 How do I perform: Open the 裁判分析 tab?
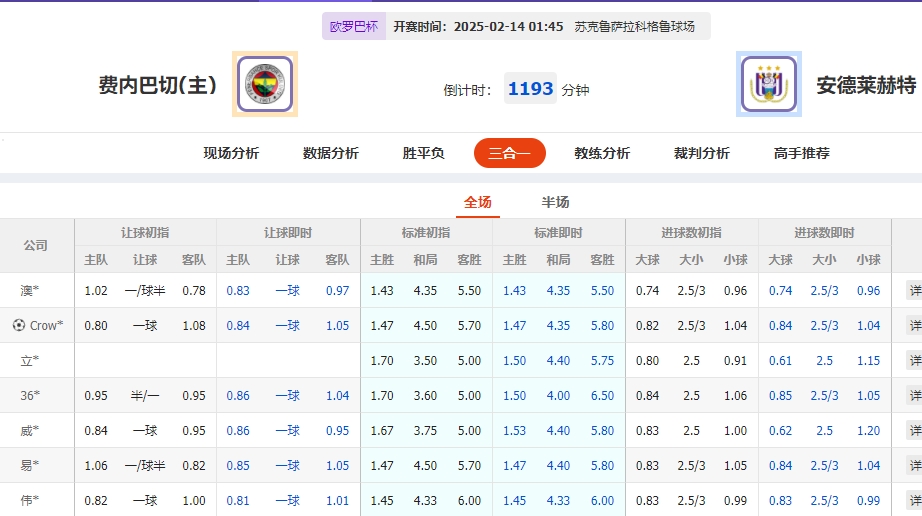coord(702,153)
